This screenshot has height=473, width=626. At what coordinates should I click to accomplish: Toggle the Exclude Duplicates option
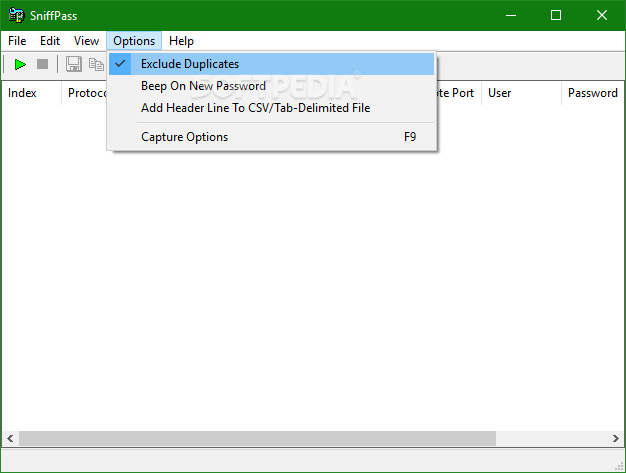pos(271,64)
